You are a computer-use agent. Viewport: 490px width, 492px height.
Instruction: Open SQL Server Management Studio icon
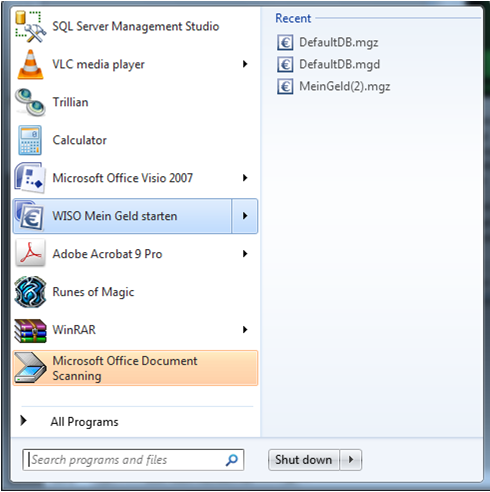(30, 27)
